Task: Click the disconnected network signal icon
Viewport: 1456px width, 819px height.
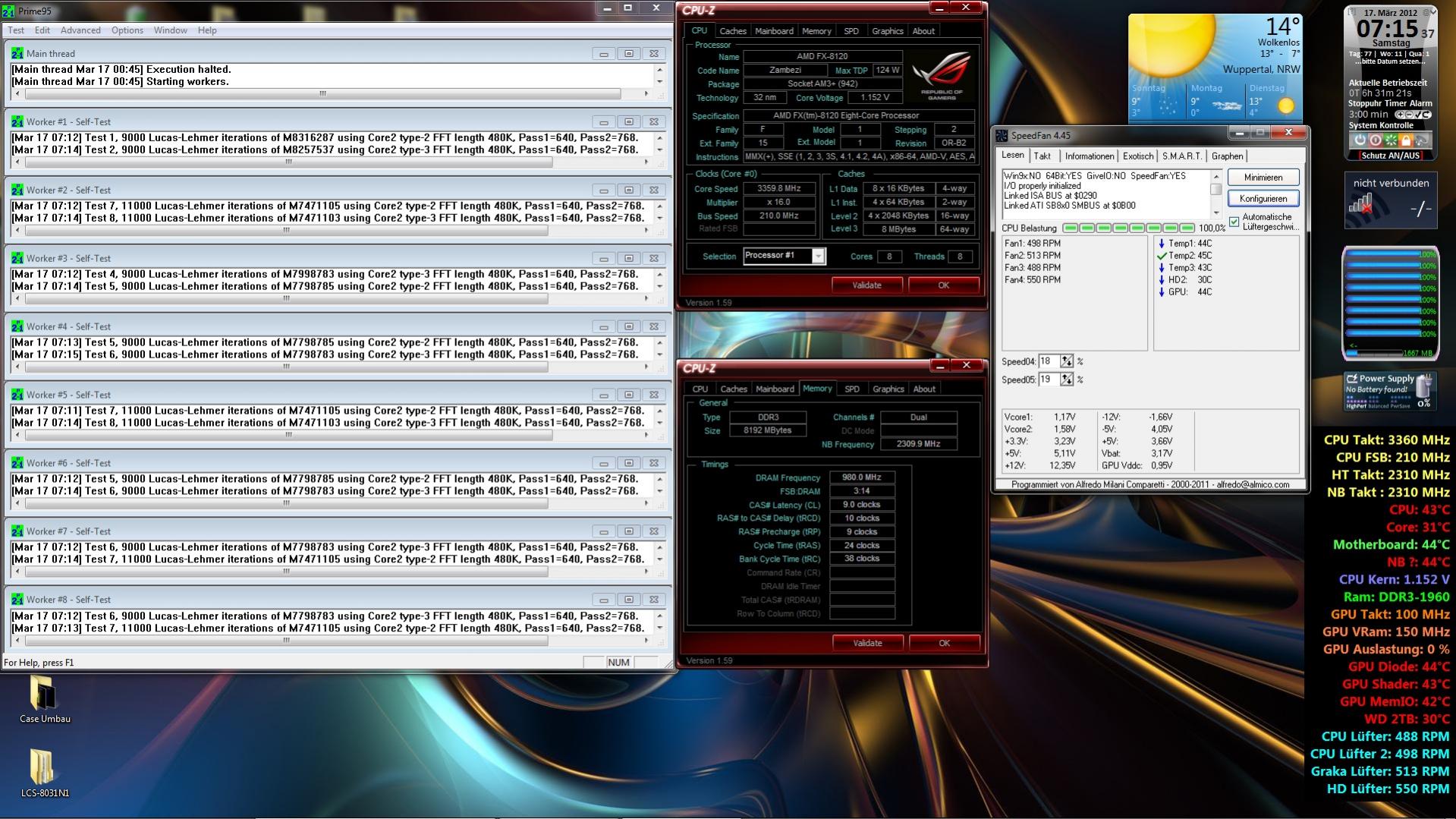Action: pyautogui.click(x=1360, y=205)
